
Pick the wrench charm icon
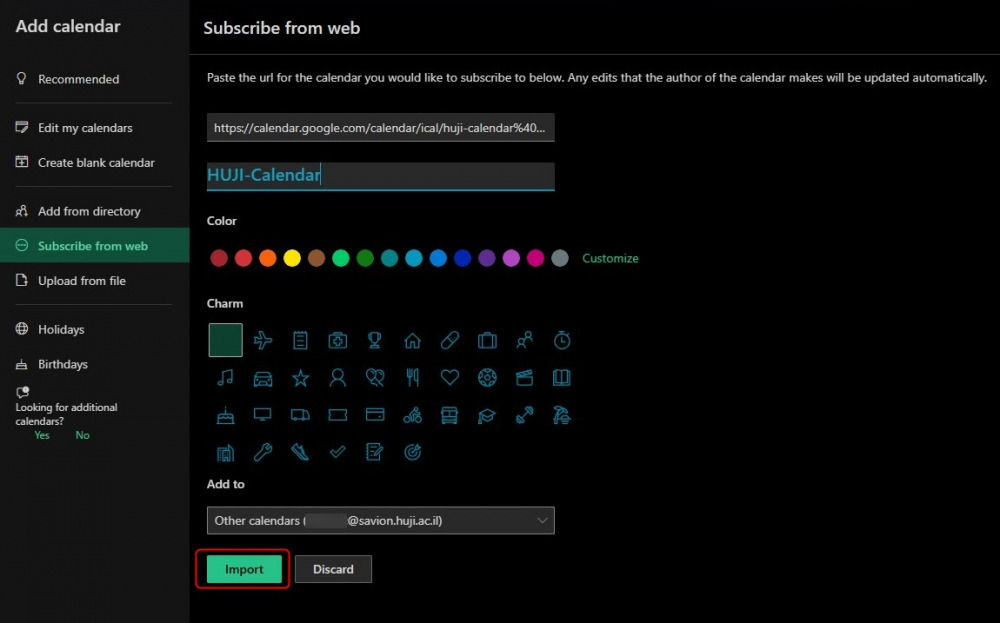(263, 452)
